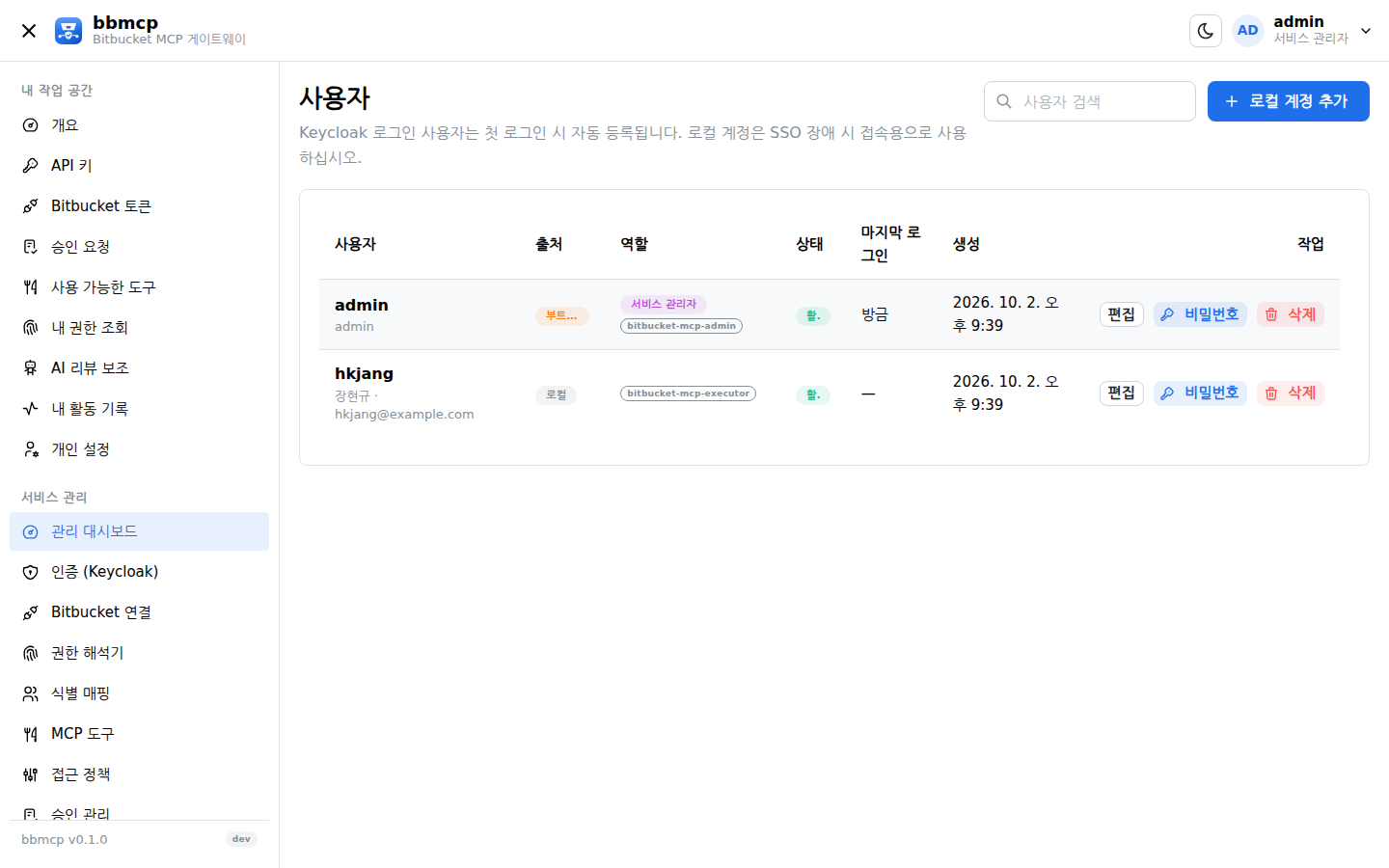
Task: Click the 개인 설정 user-gear icon
Action: coord(31,449)
